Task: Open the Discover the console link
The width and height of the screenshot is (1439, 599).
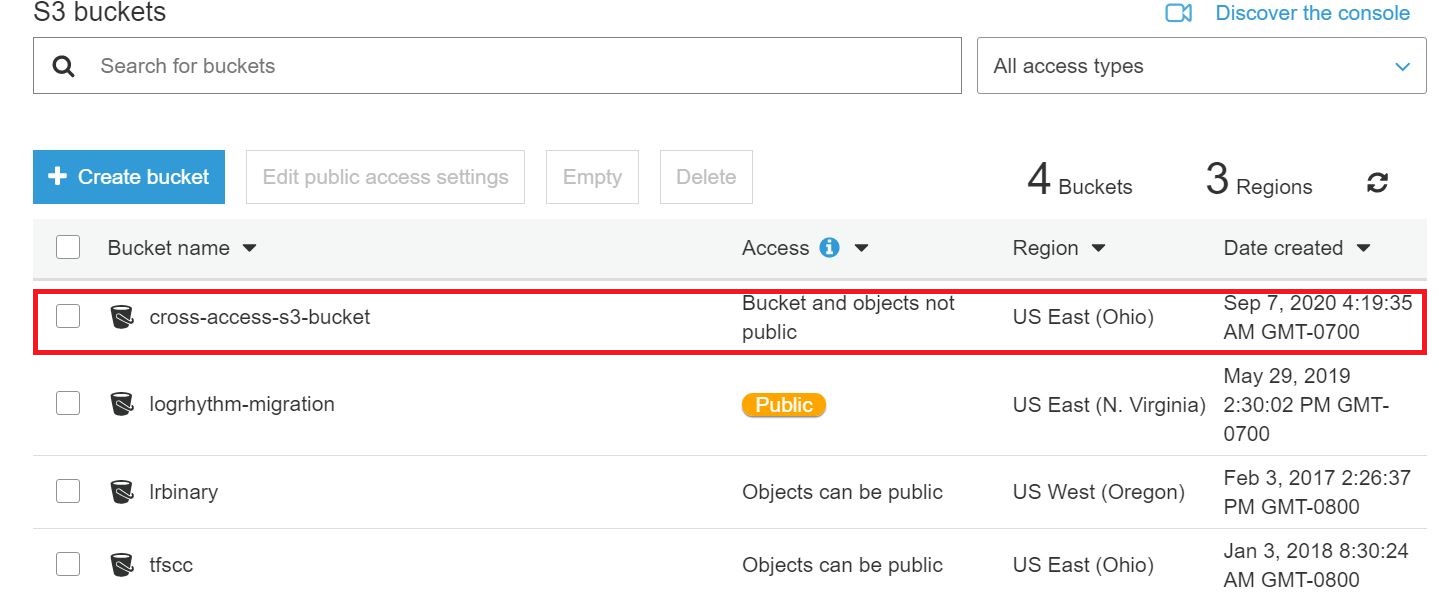Action: [x=1312, y=13]
